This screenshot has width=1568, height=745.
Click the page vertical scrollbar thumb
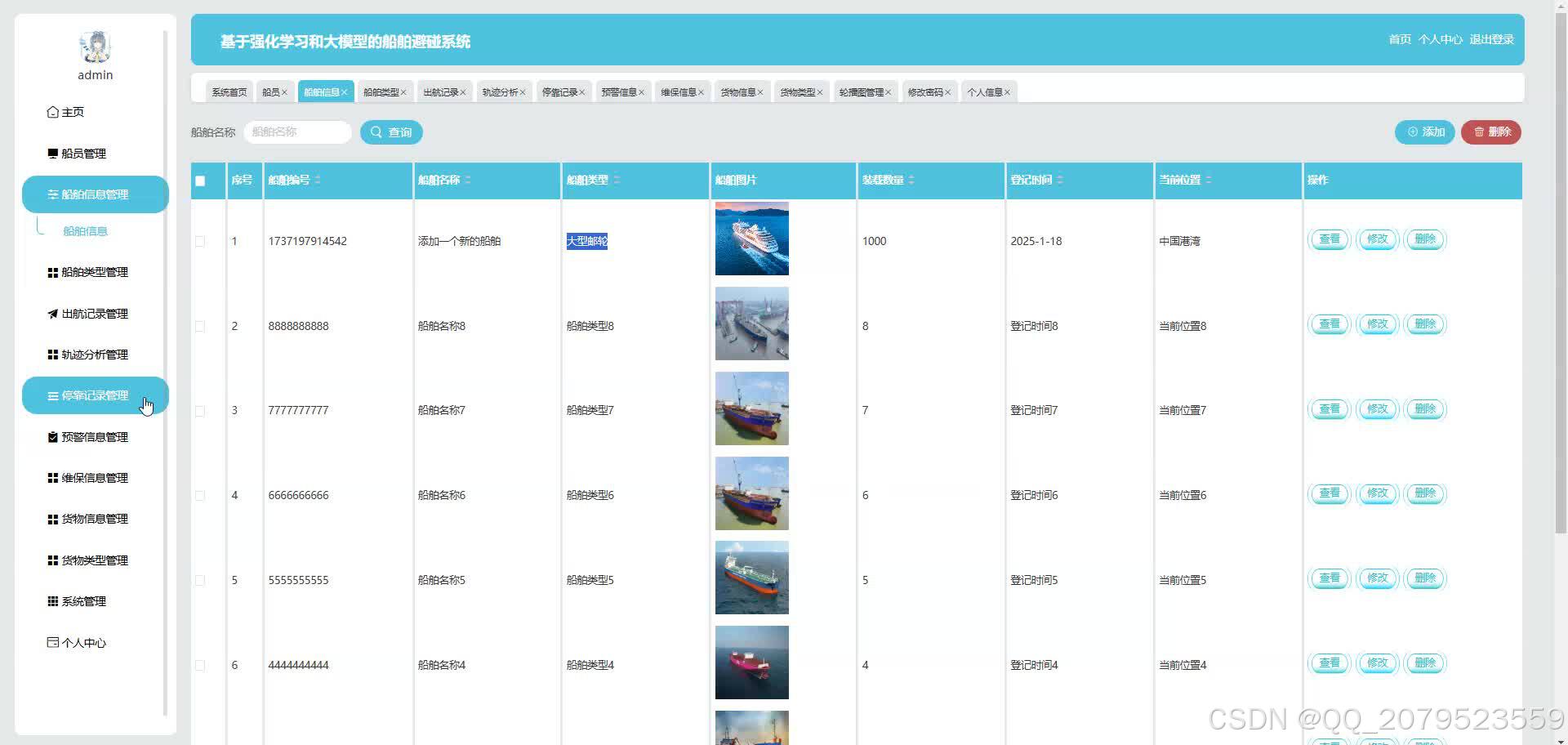click(x=1561, y=274)
